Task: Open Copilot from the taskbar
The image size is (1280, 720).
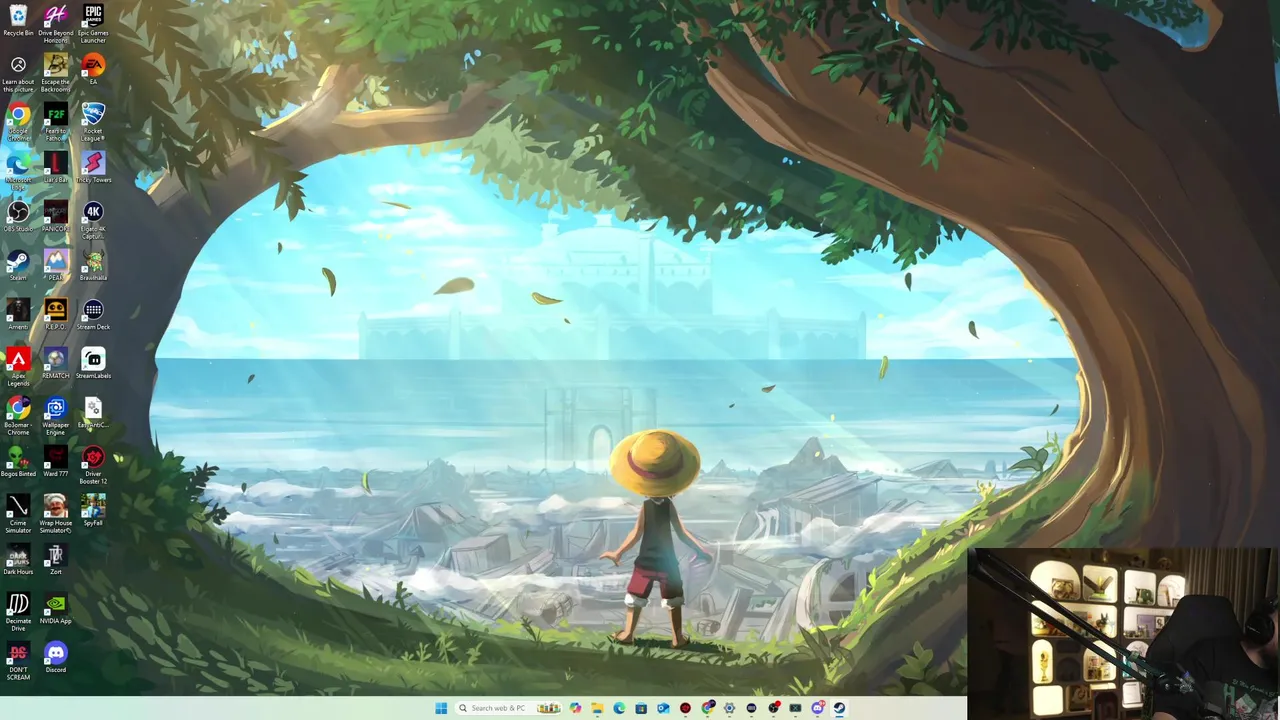Action: (x=575, y=708)
